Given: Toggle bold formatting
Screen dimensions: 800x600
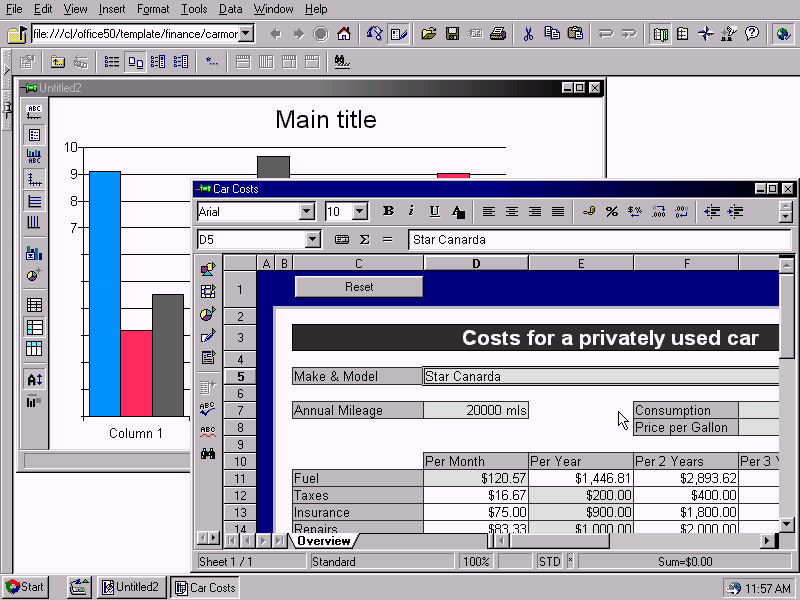Looking at the screenshot, I should [x=388, y=211].
